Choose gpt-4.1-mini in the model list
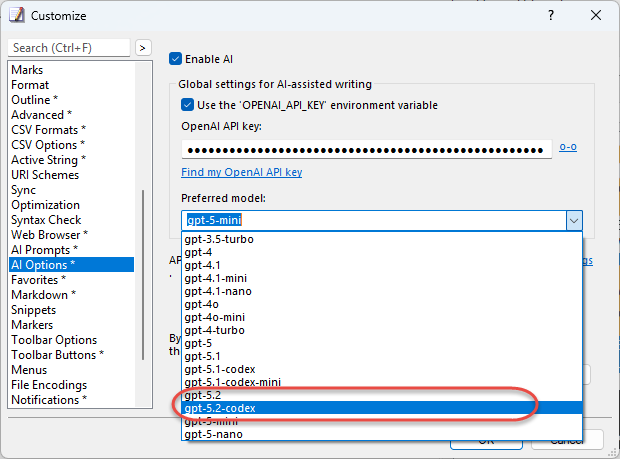 click(382, 278)
